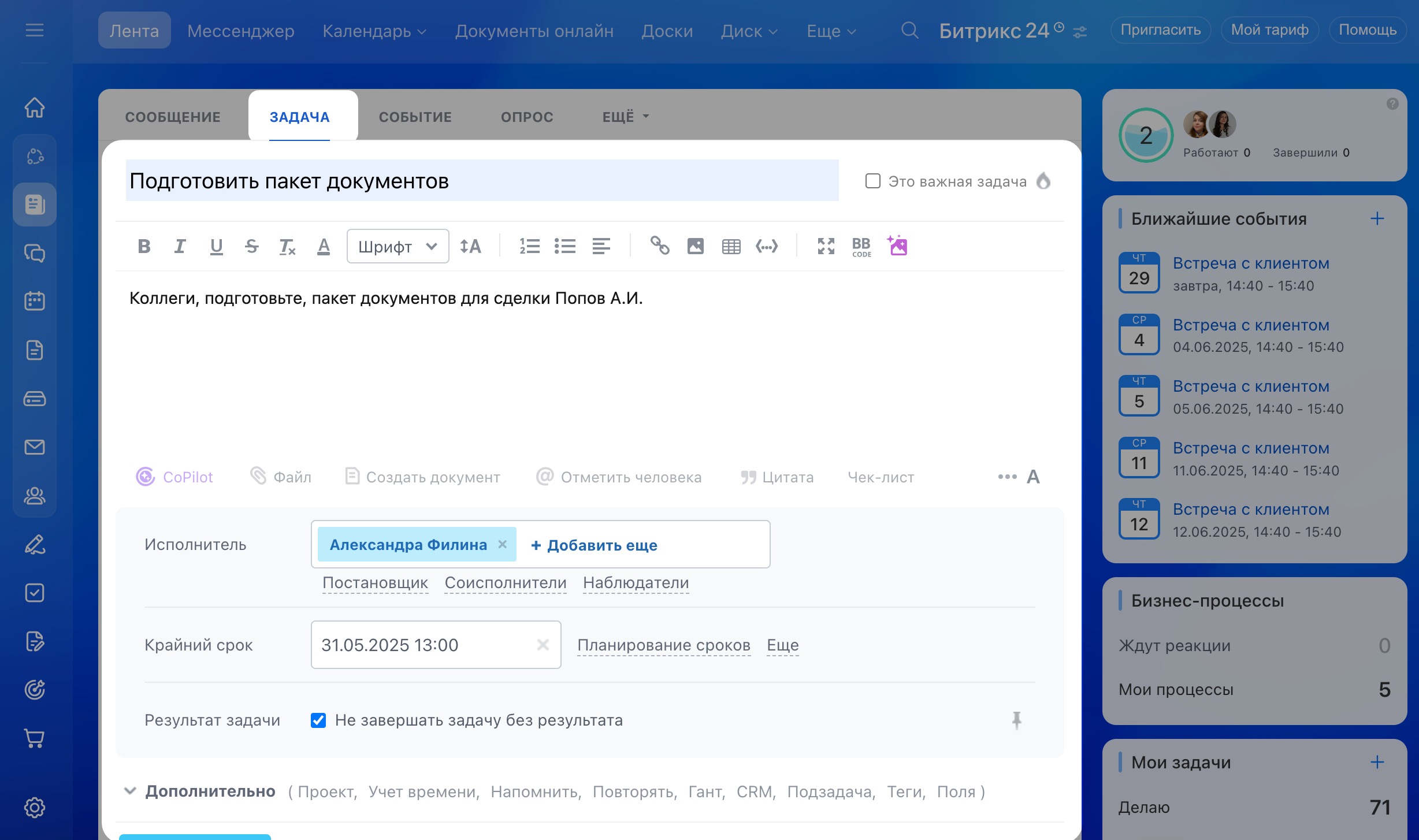
Task: Clear the deadline date value
Action: pos(543,645)
